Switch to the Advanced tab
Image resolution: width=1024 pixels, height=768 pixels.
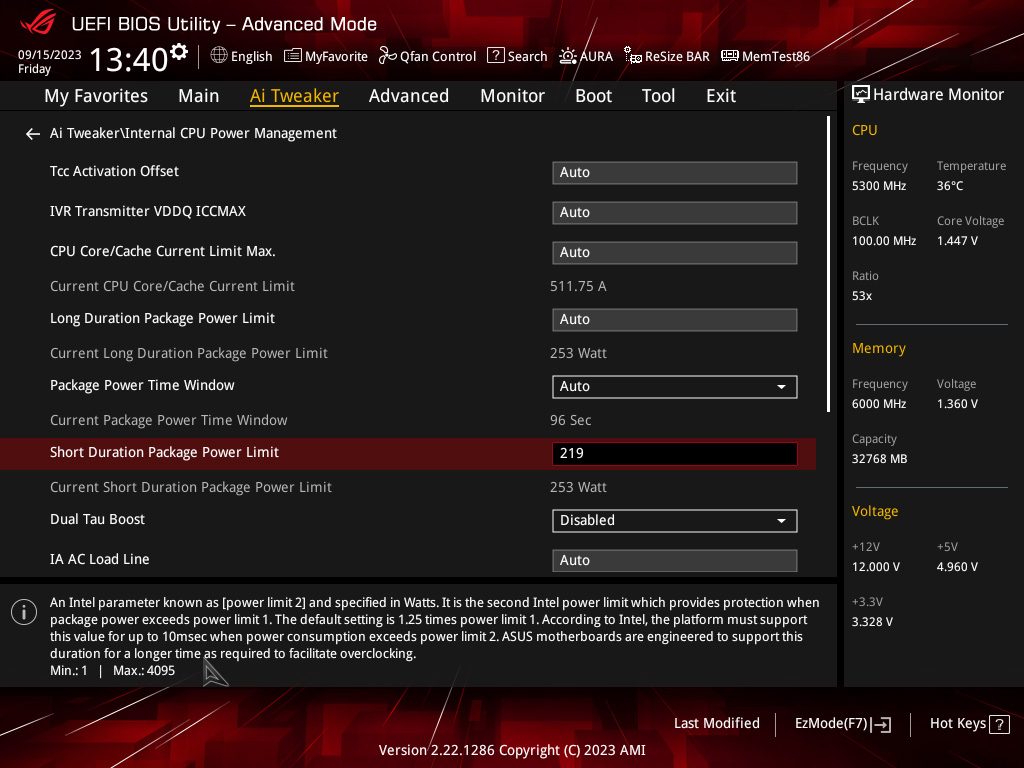click(x=408, y=96)
